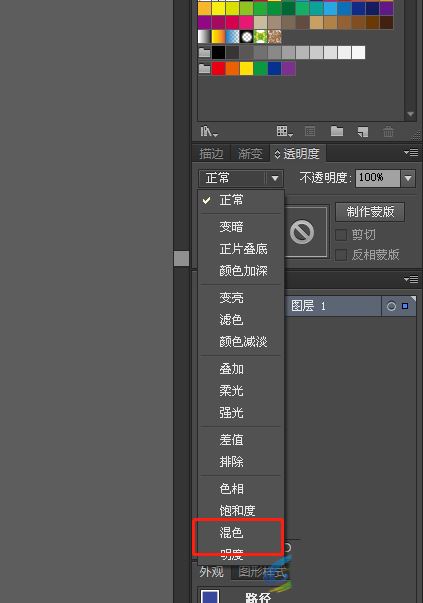423x603 pixels.
Task: Select 滤色 blend mode
Action: pyautogui.click(x=241, y=320)
